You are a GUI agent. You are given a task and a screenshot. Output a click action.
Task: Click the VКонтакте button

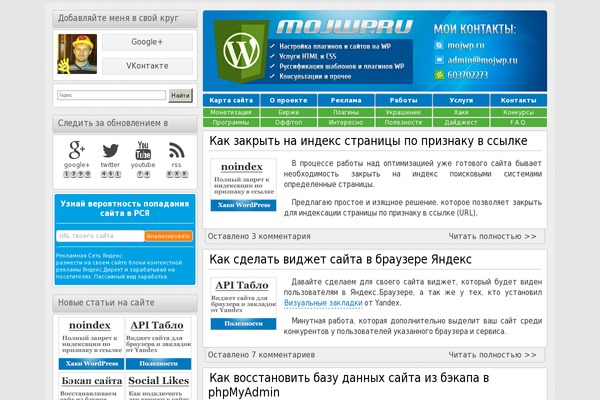pos(147,66)
